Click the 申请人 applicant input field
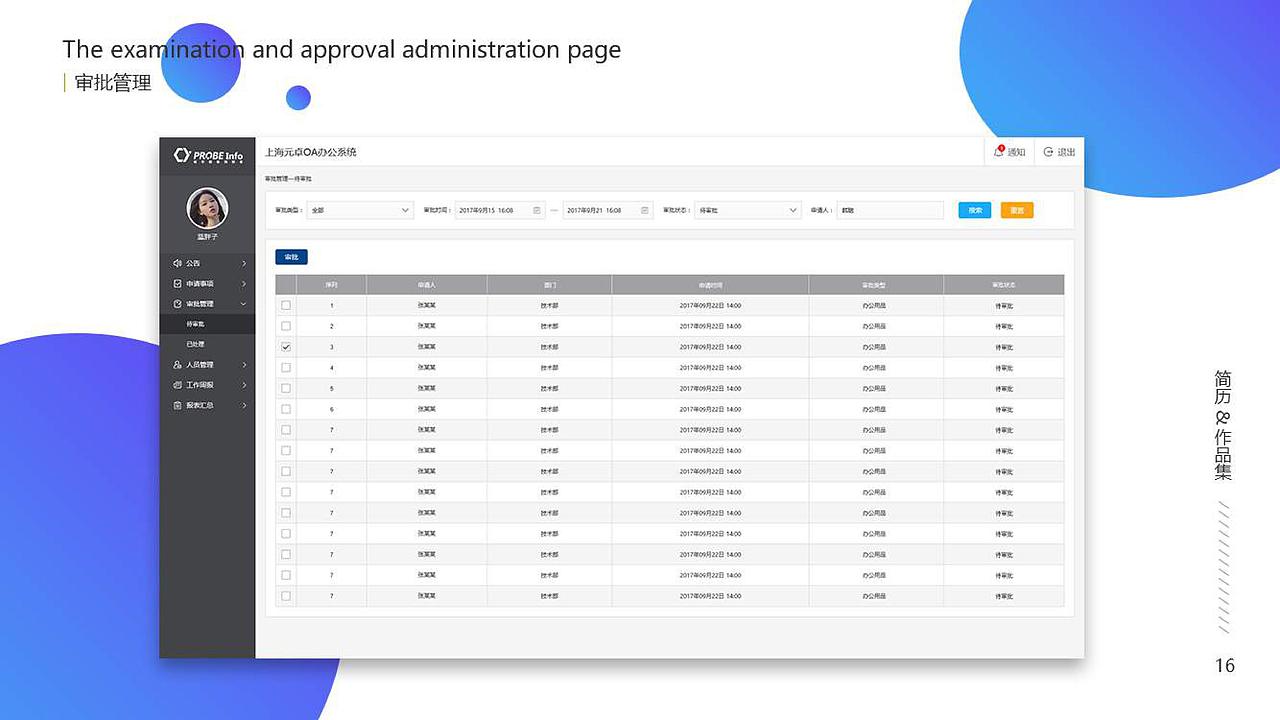1280x720 pixels. pos(890,210)
